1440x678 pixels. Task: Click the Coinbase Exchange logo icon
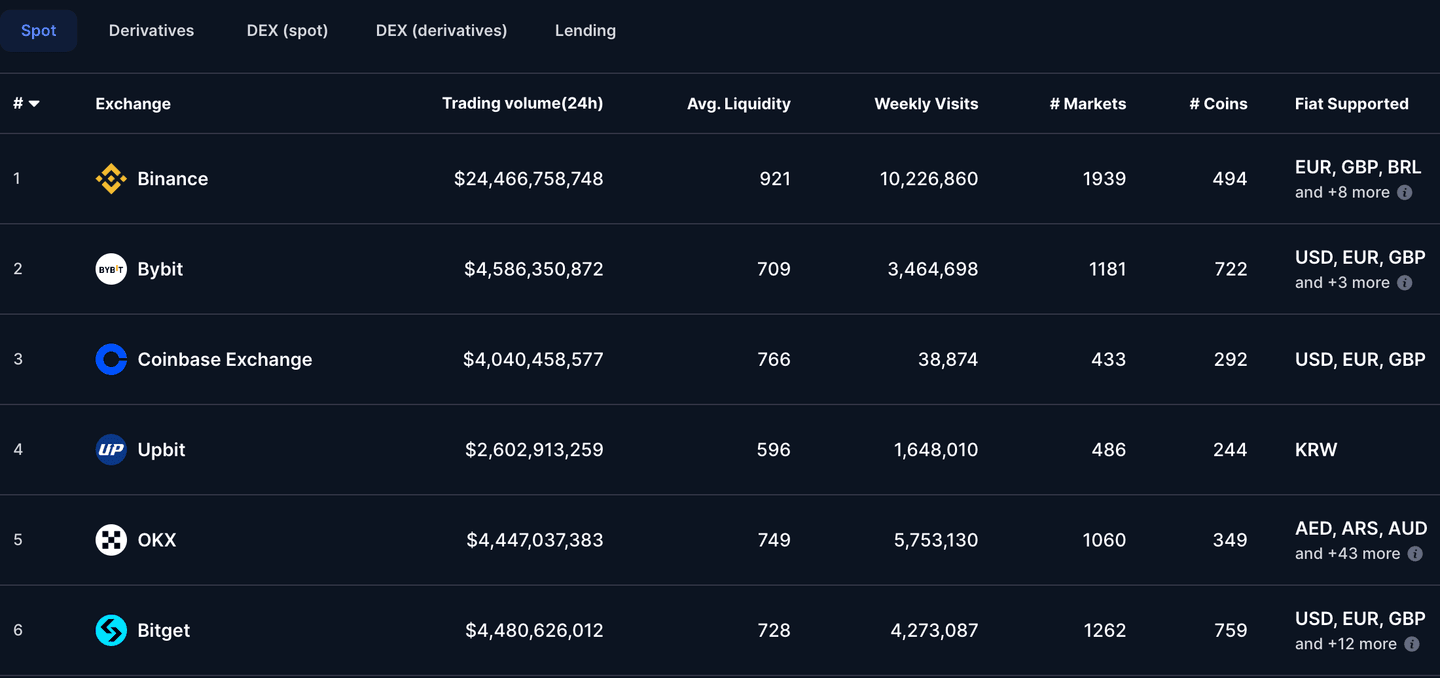pyautogui.click(x=111, y=359)
